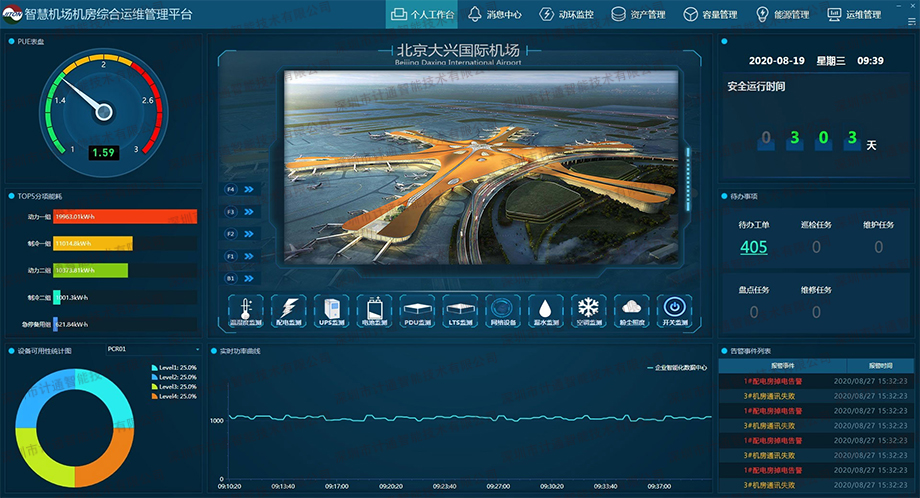Click the first 1#配电房掉电告警 alarm entry
The height and width of the screenshot is (498, 920).
[772, 381]
